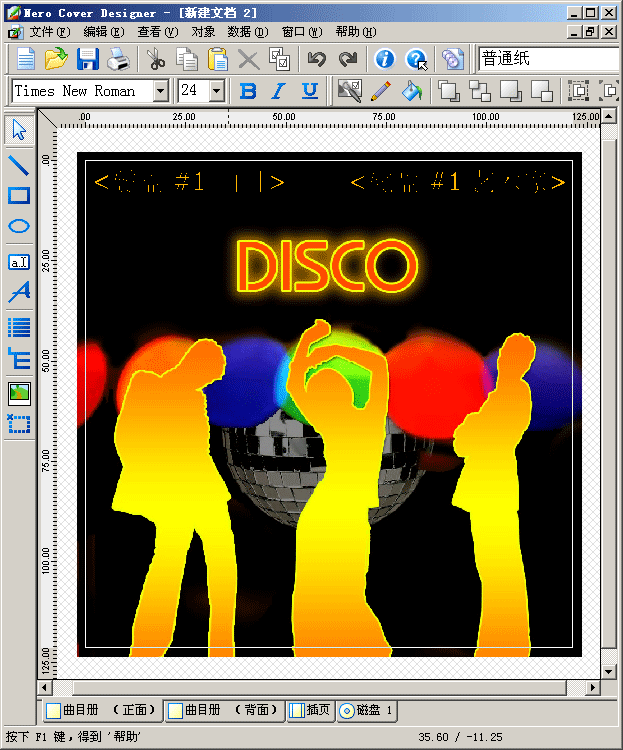Viewport: 623px width, 750px height.
Task: Select the Track list tool
Action: click(x=19, y=326)
